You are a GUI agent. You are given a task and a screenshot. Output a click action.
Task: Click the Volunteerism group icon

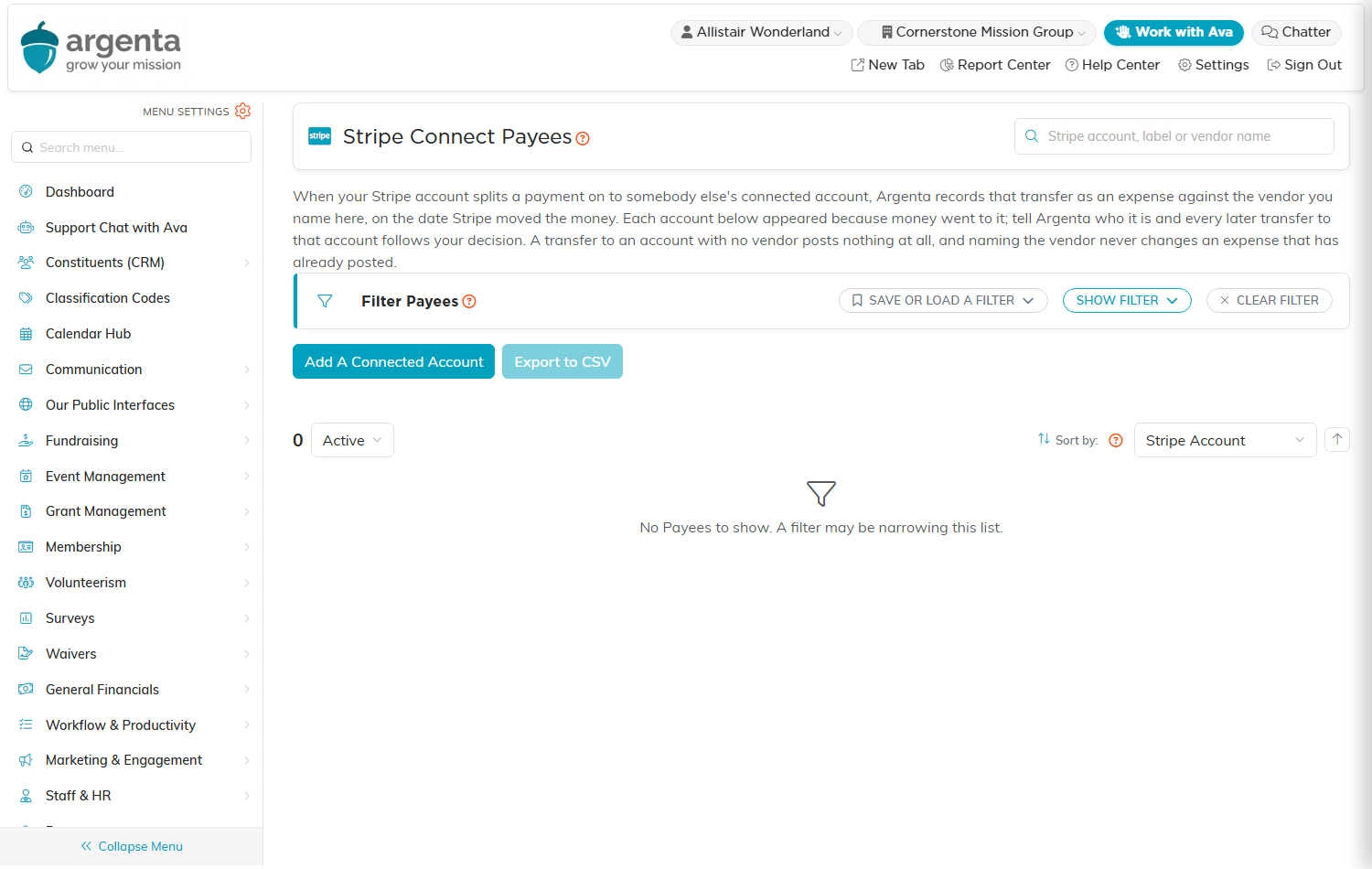coord(26,583)
